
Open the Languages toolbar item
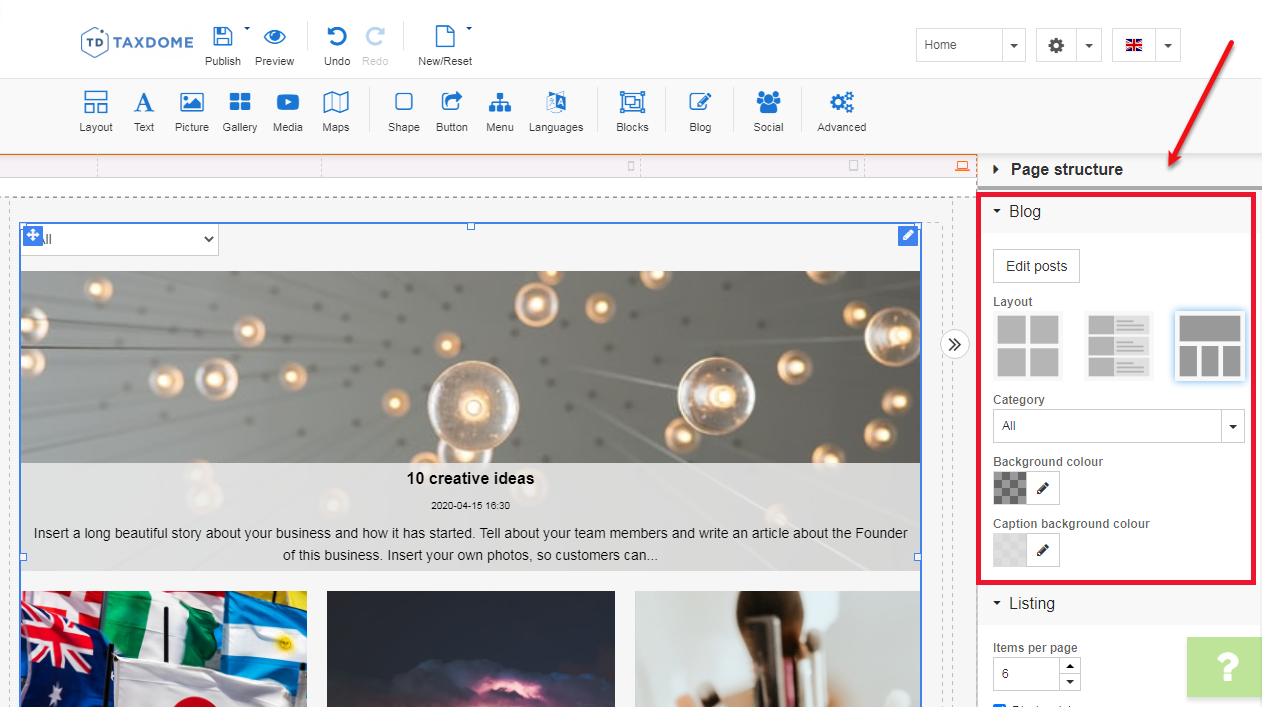coord(556,110)
